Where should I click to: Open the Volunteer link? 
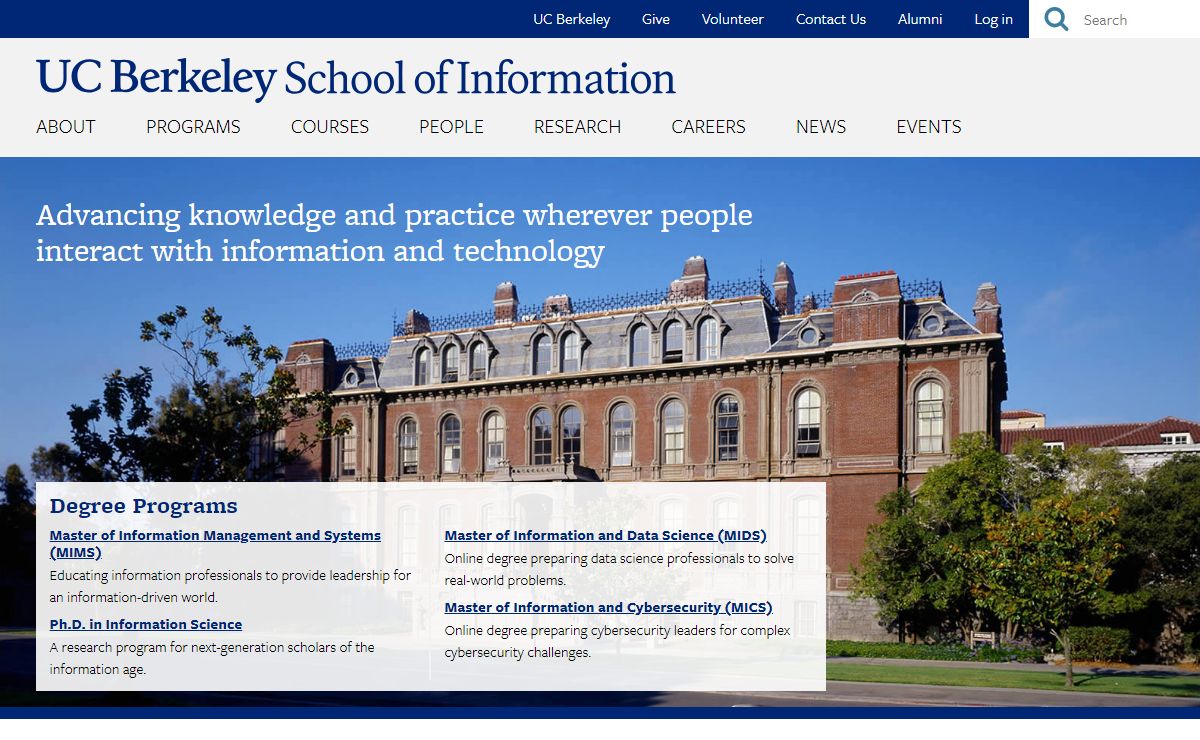(732, 19)
